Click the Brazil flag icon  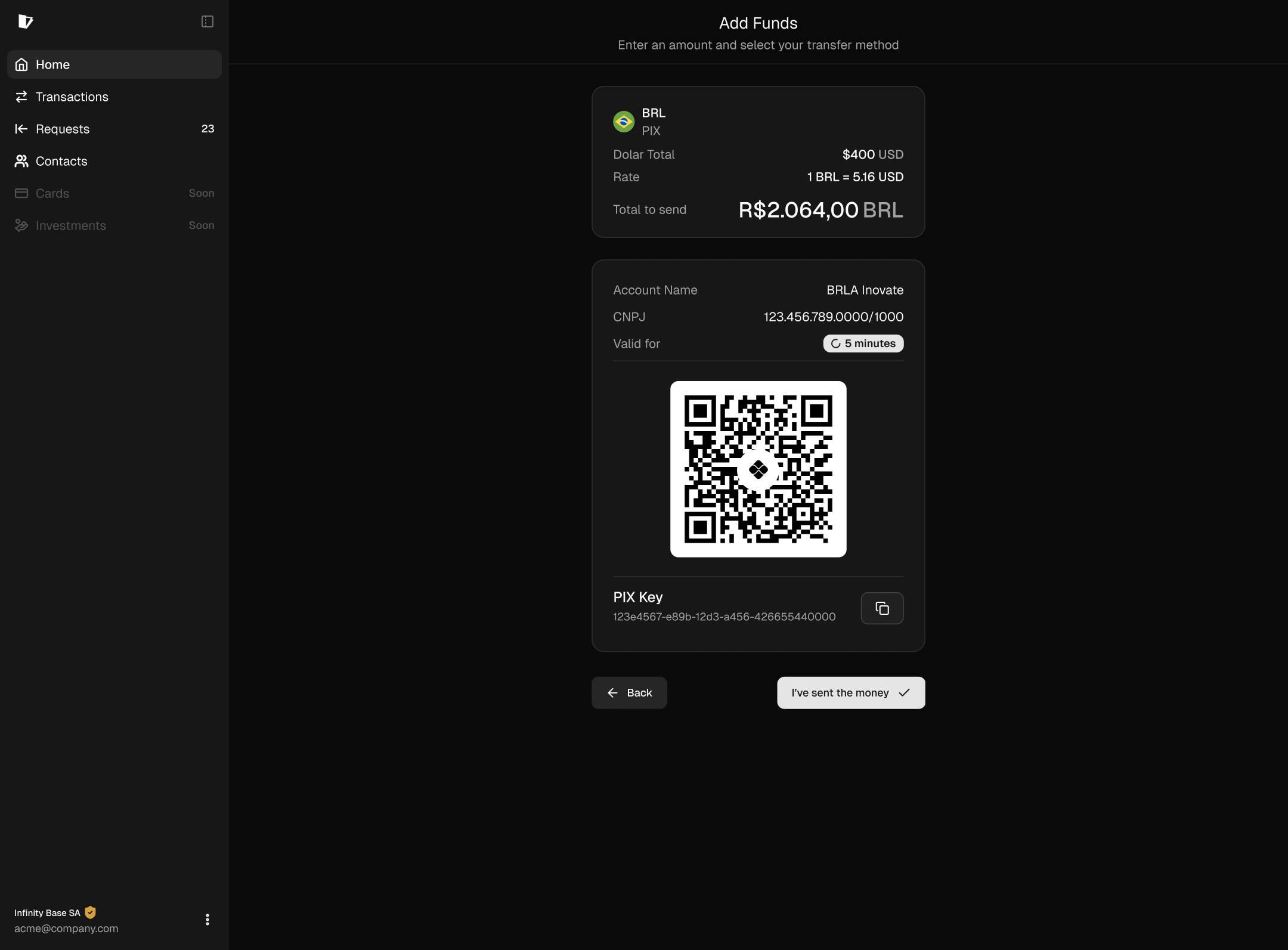624,122
